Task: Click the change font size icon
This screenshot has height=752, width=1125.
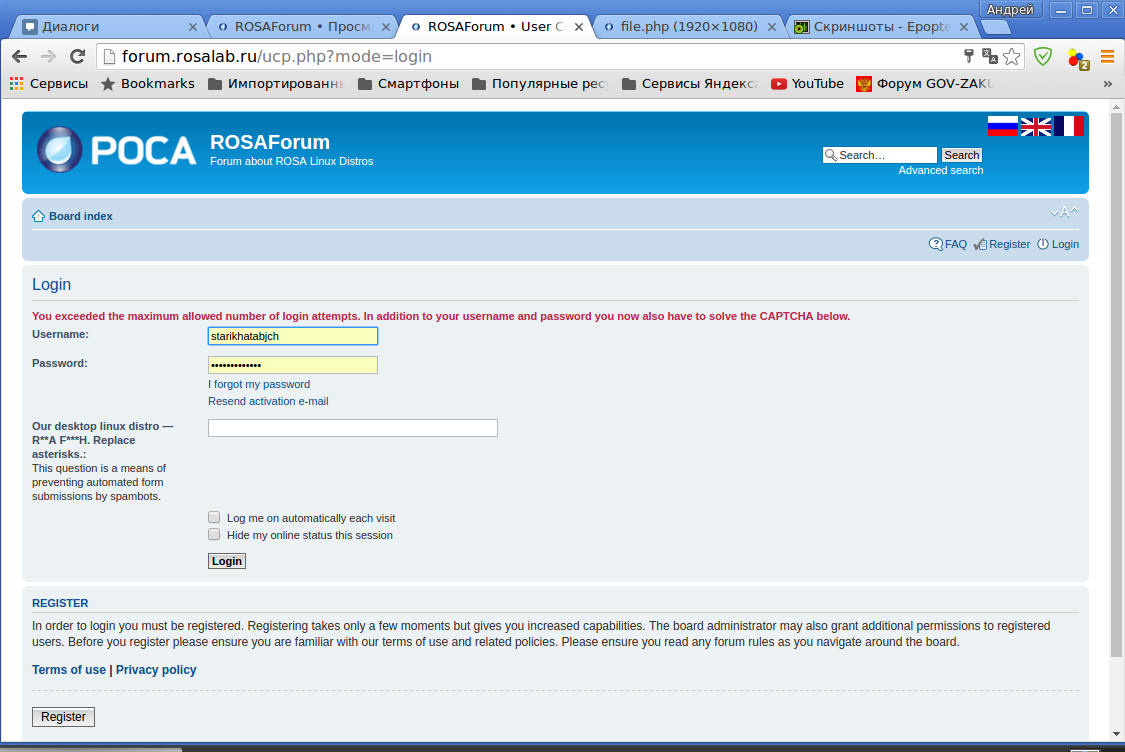Action: (1064, 212)
